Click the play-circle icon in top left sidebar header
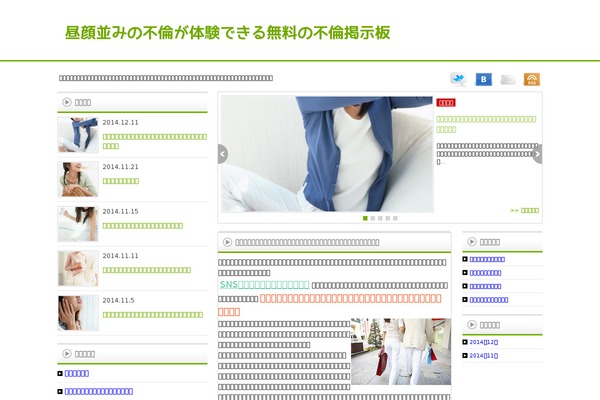The image size is (600, 400). (67, 102)
